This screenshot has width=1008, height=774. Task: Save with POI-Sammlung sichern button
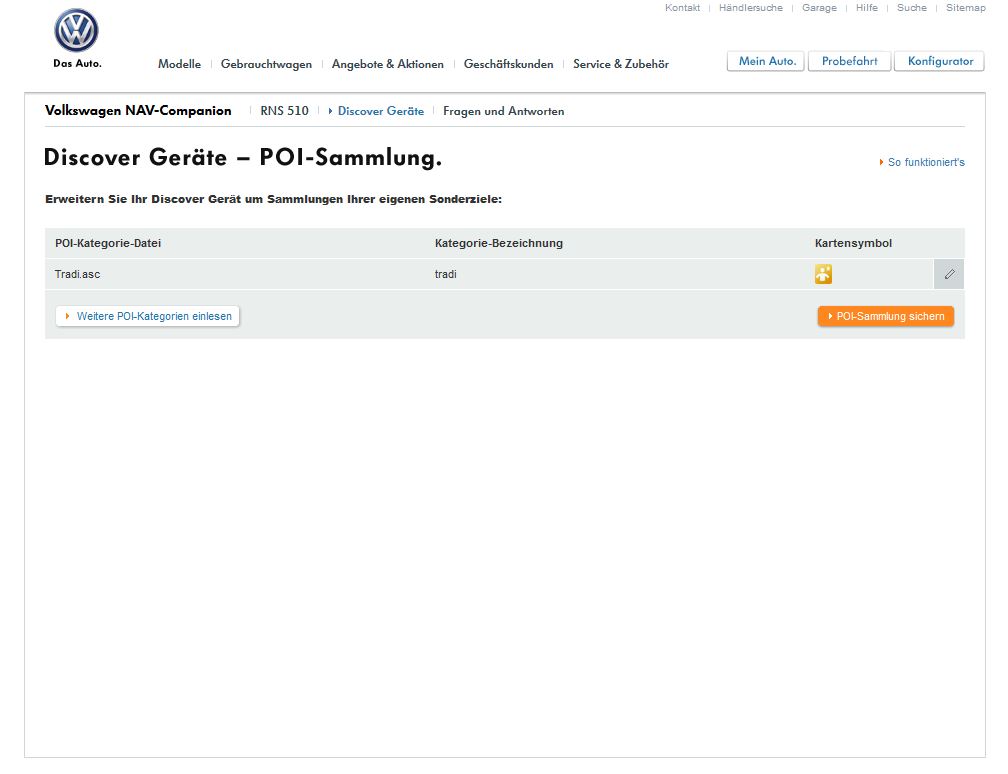(886, 316)
